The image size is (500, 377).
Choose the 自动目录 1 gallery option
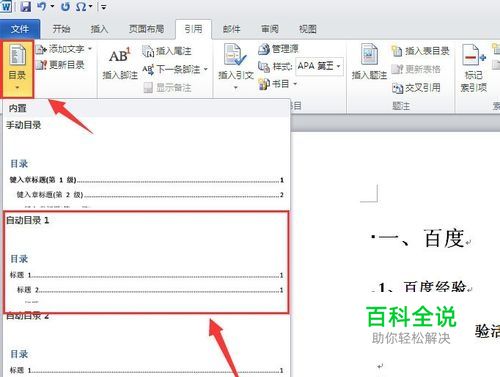pyautogui.click(x=147, y=262)
